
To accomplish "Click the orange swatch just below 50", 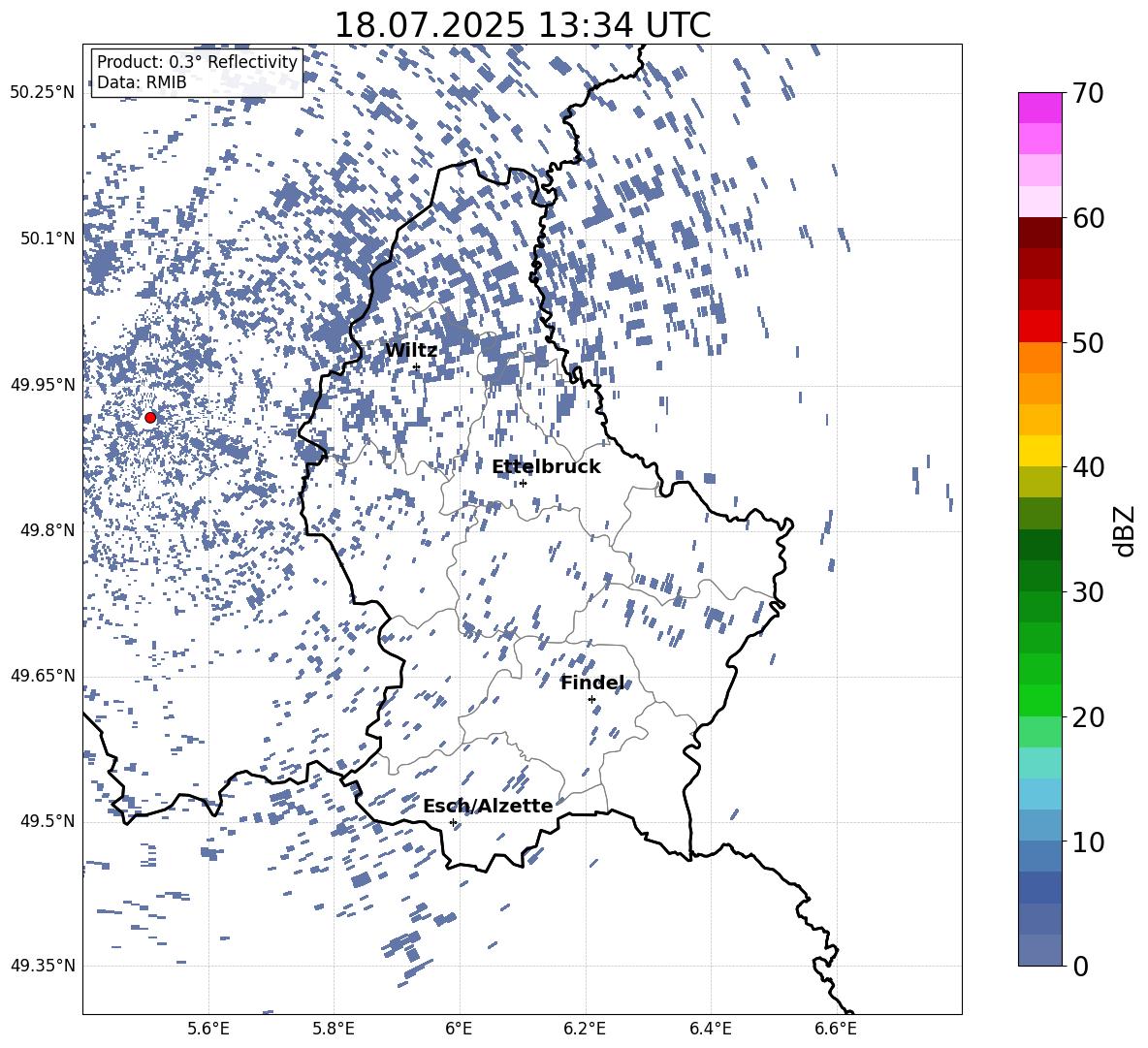I will coord(1039,358).
